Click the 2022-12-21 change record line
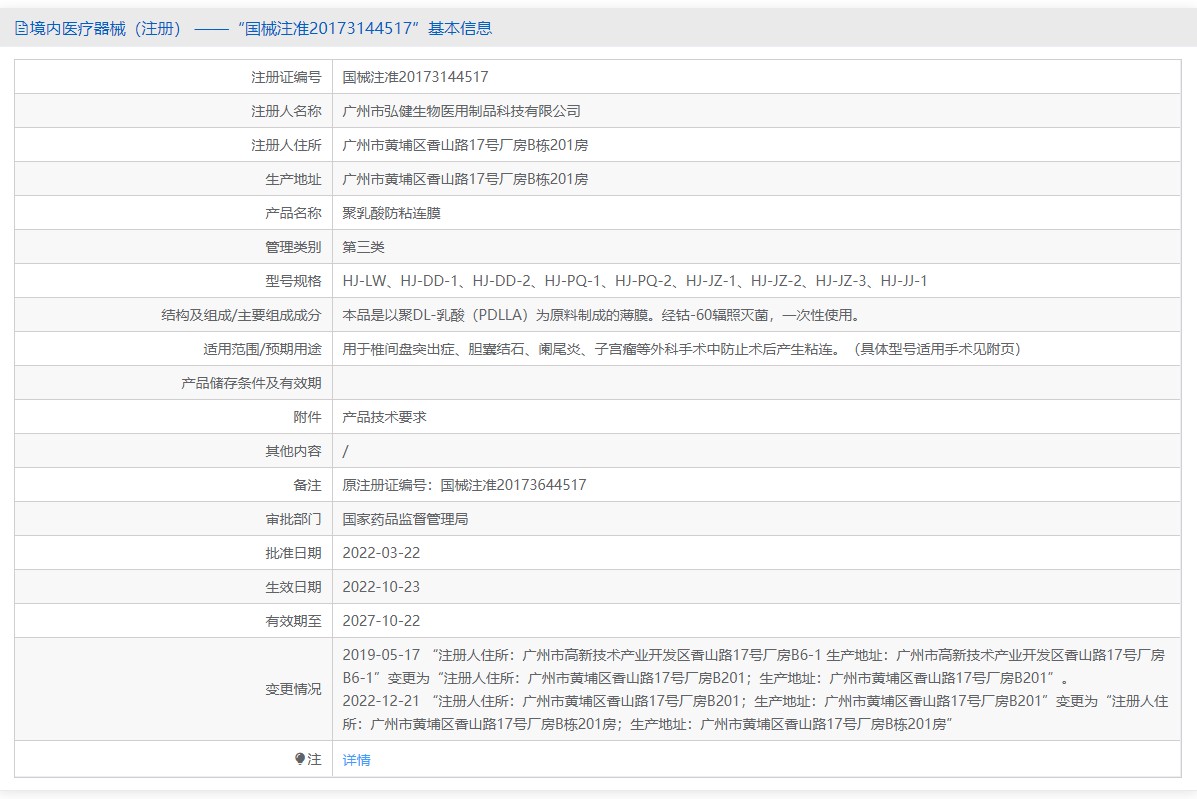The width and height of the screenshot is (1197, 799). pos(755,712)
